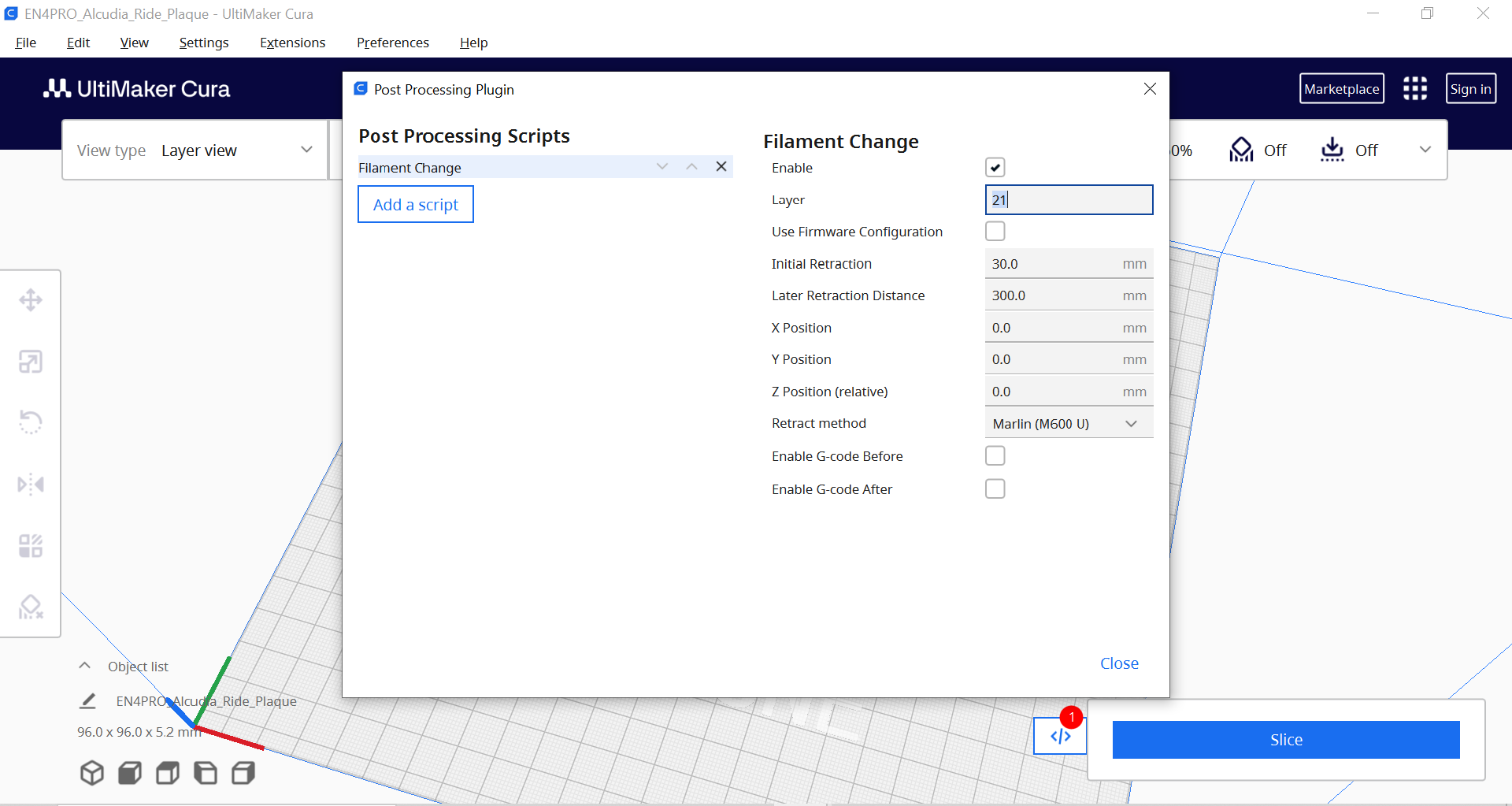Image resolution: width=1512 pixels, height=806 pixels.
Task: Move Filament Change script up
Action: tap(692, 166)
